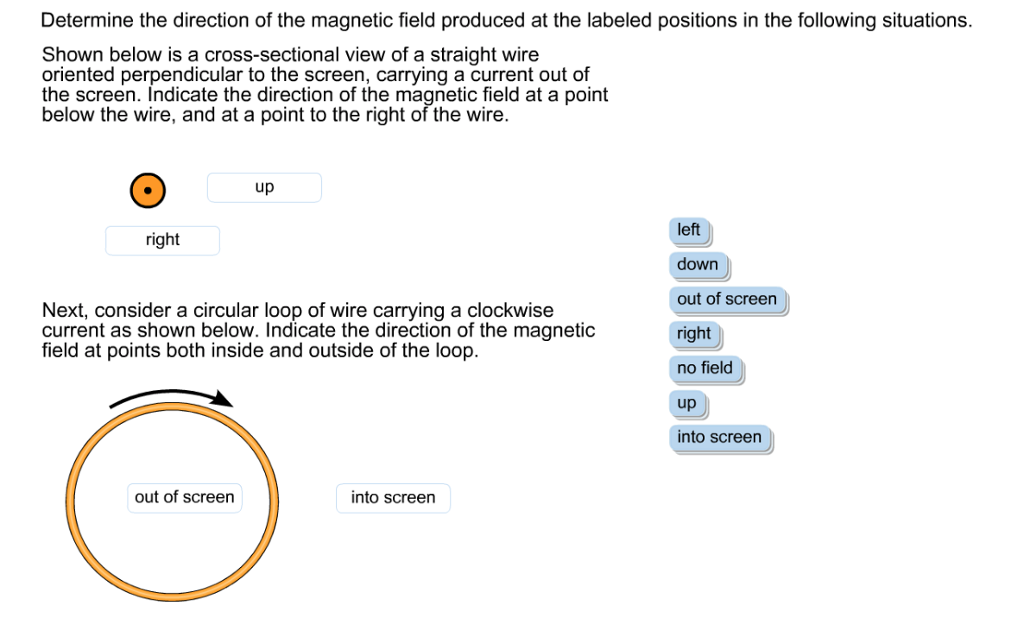Pick the 'up' answer chip
This screenshot has height=637, width=1024.
click(686, 403)
